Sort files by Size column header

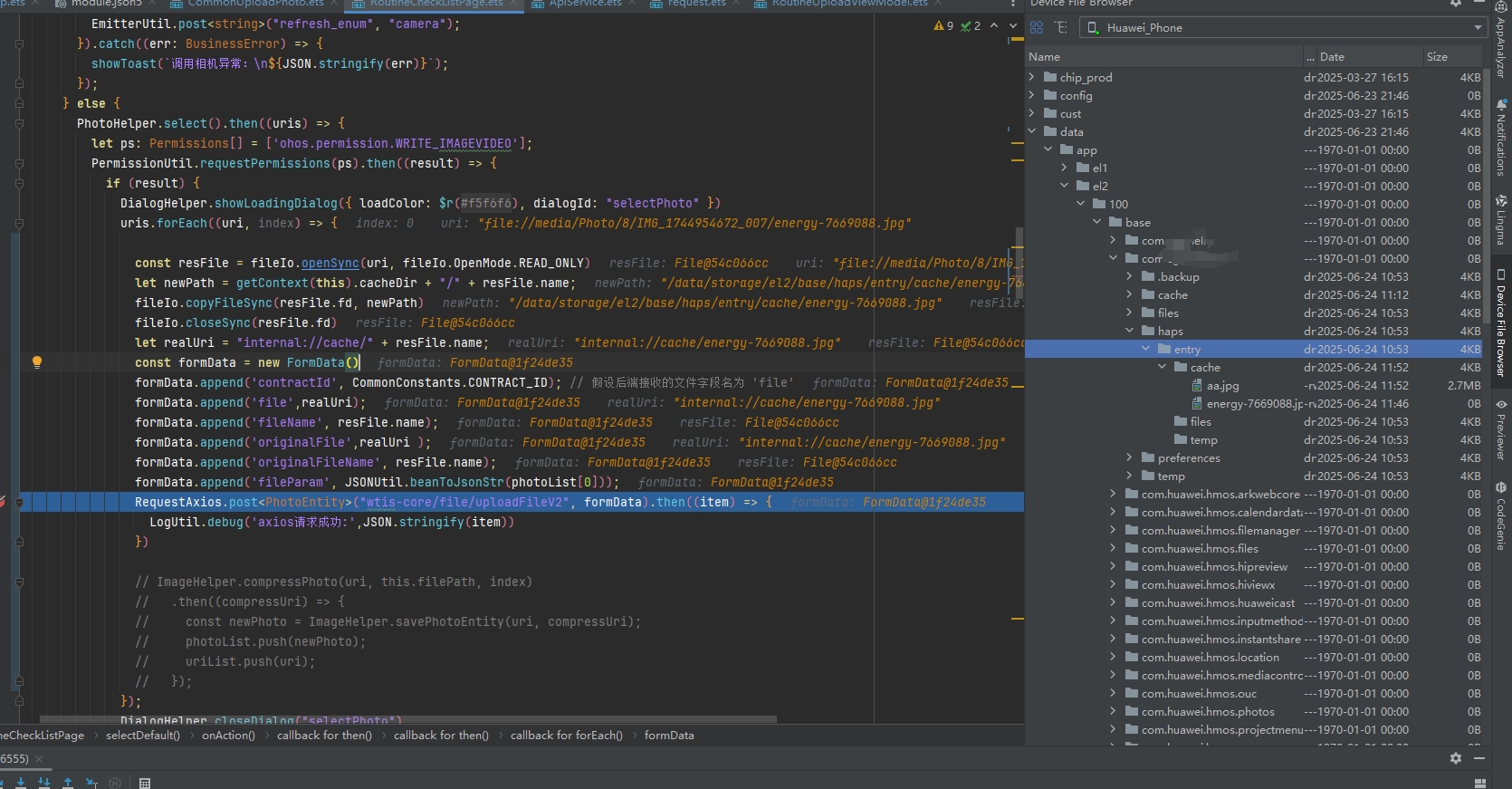tap(1454, 57)
